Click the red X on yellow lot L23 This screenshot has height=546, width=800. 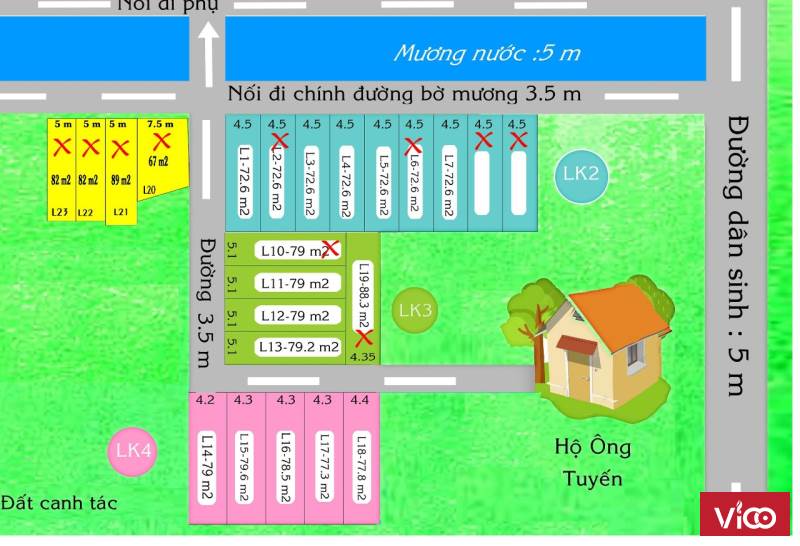coord(62,148)
